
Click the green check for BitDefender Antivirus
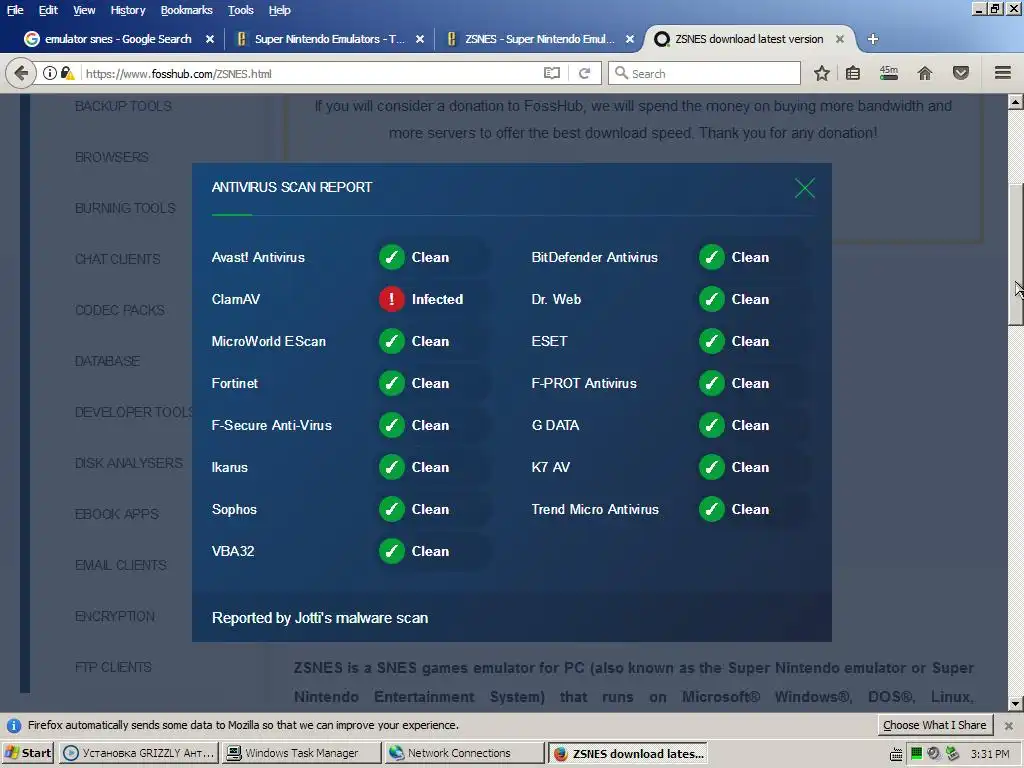click(712, 257)
